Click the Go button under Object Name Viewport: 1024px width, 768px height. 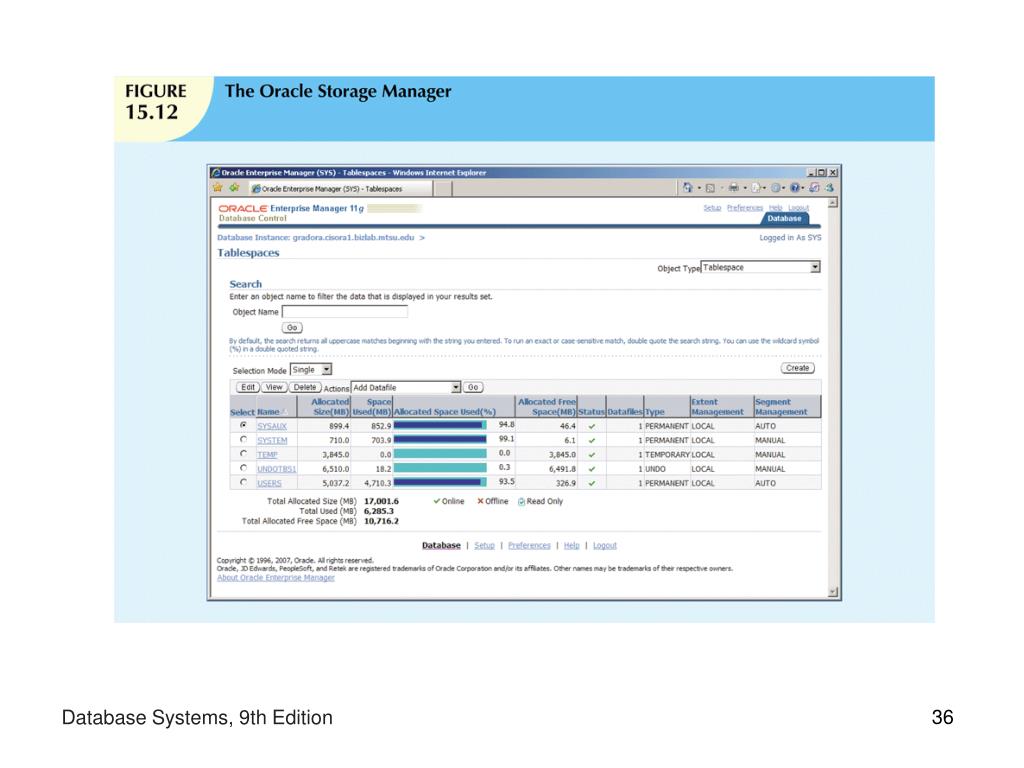pos(292,328)
